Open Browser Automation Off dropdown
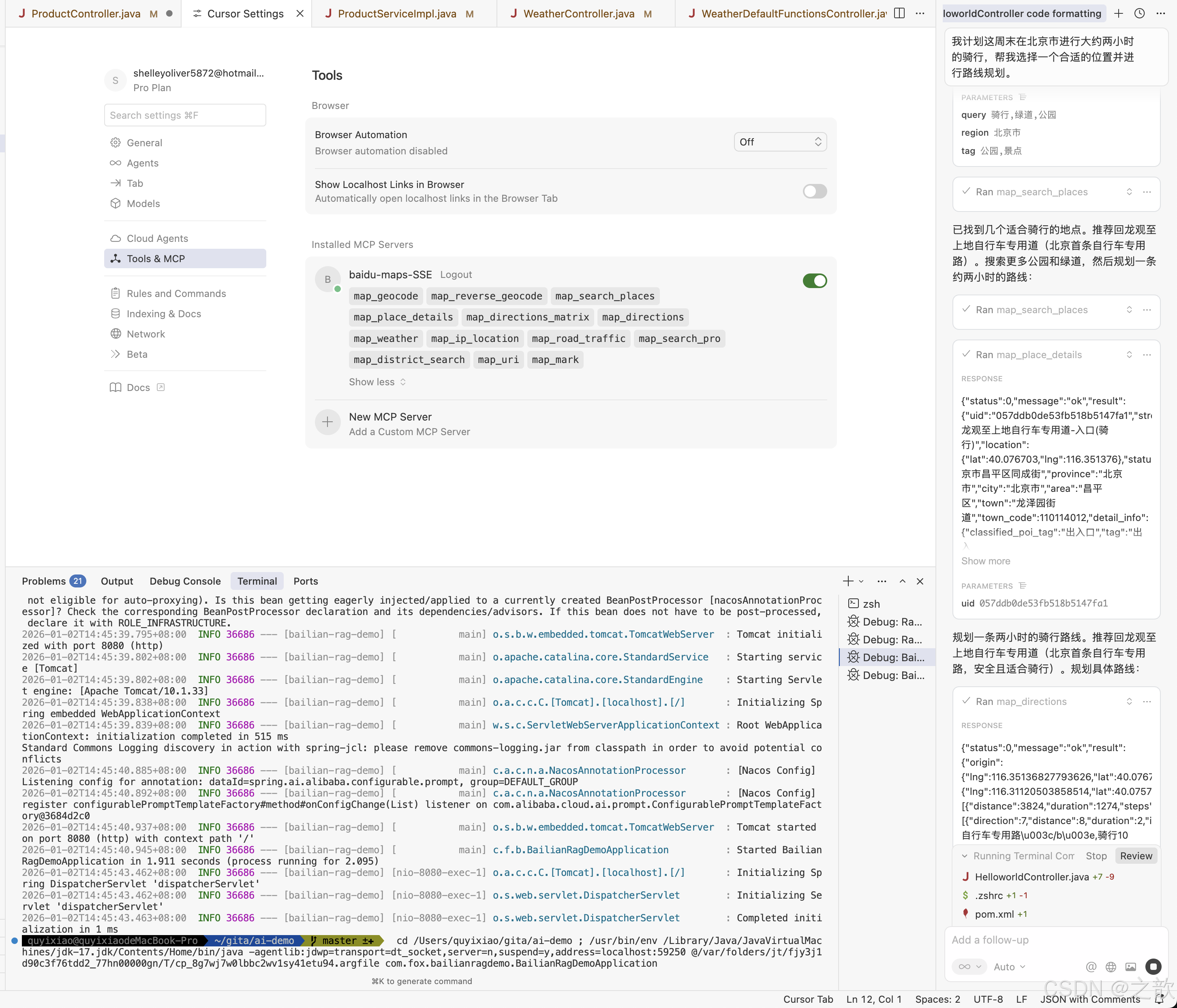Viewport: 1177px width, 1008px height. (780, 142)
